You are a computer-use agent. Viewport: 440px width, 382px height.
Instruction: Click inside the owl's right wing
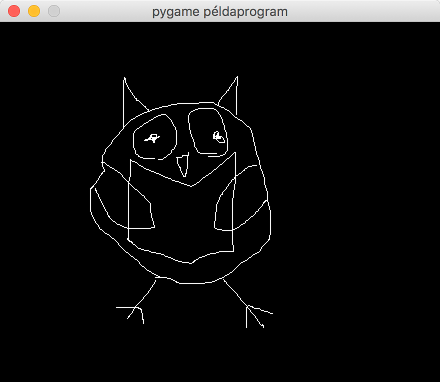pyautogui.click(x=242, y=200)
